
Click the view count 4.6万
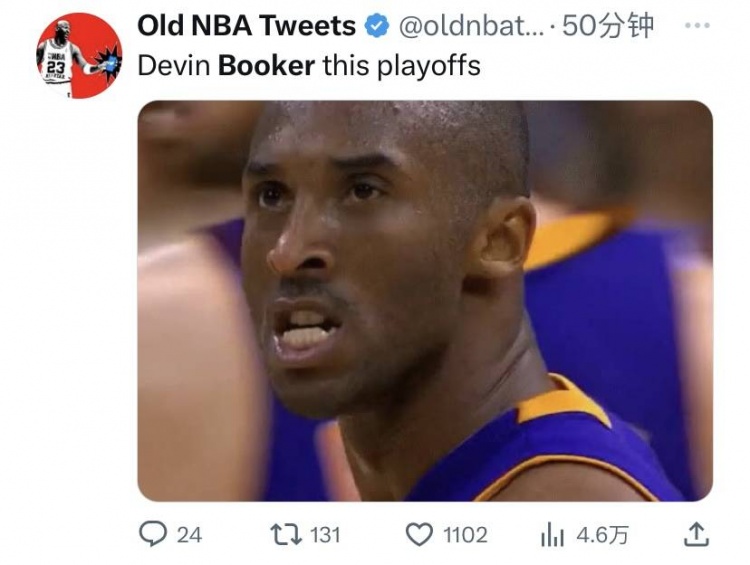(x=602, y=535)
